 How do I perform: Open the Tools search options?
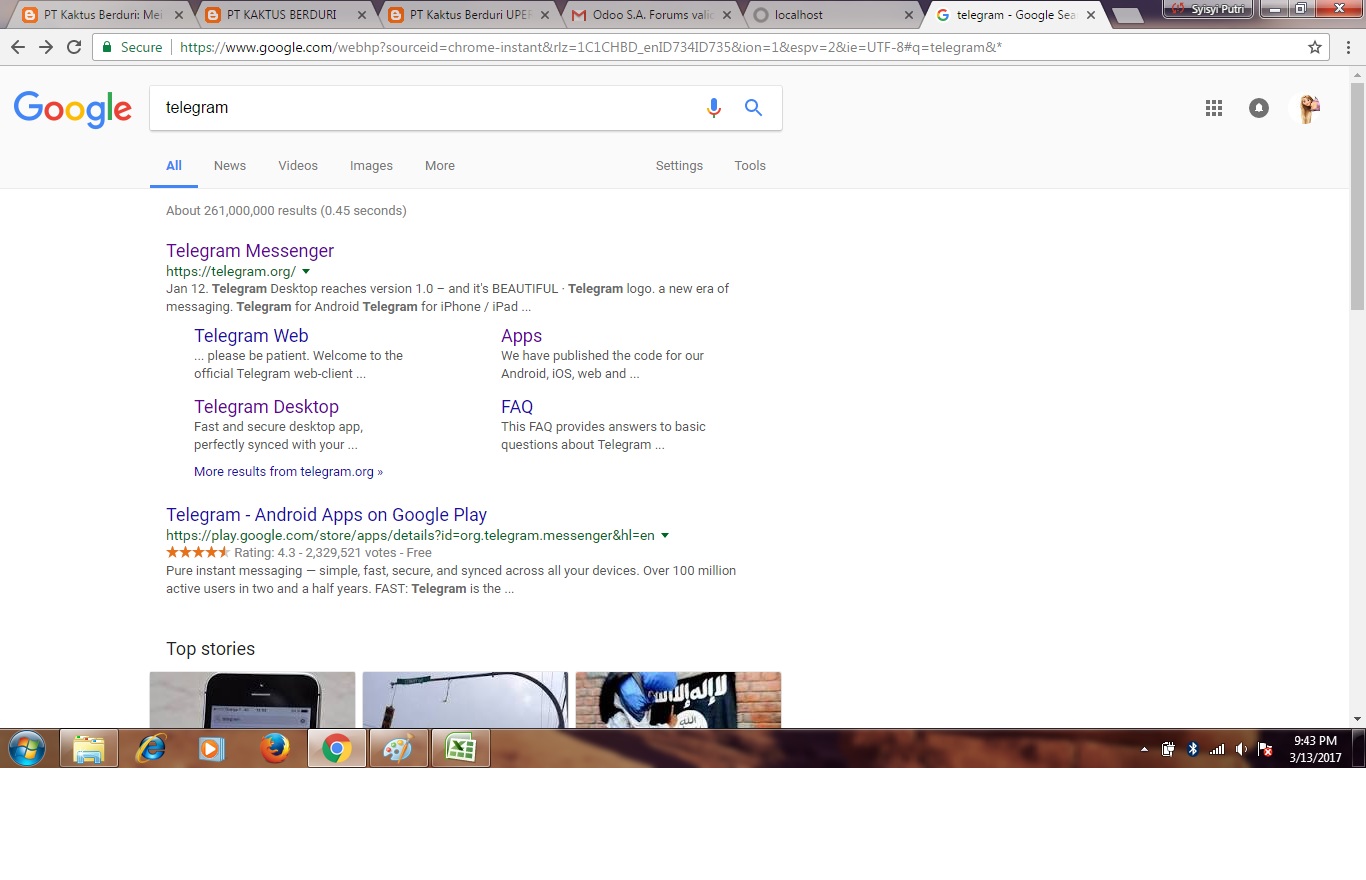pyautogui.click(x=750, y=166)
